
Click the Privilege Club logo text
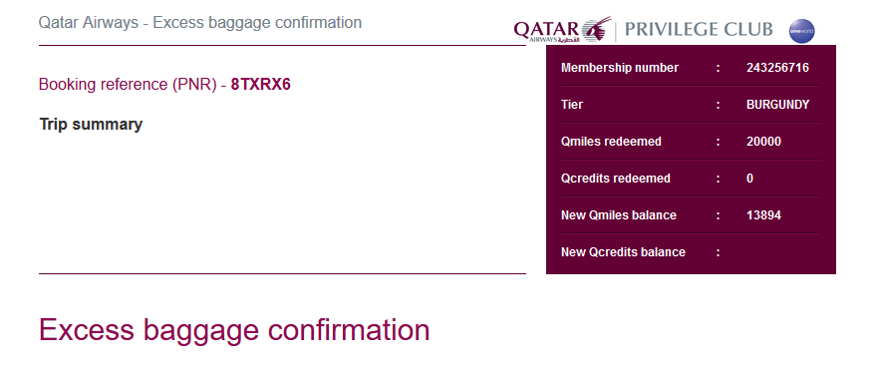[x=698, y=29]
